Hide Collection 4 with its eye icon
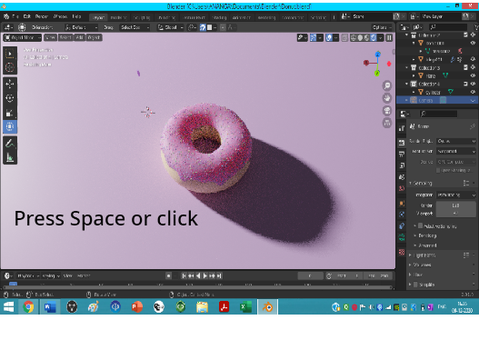This screenshot has width=479, height=360. (x=473, y=84)
